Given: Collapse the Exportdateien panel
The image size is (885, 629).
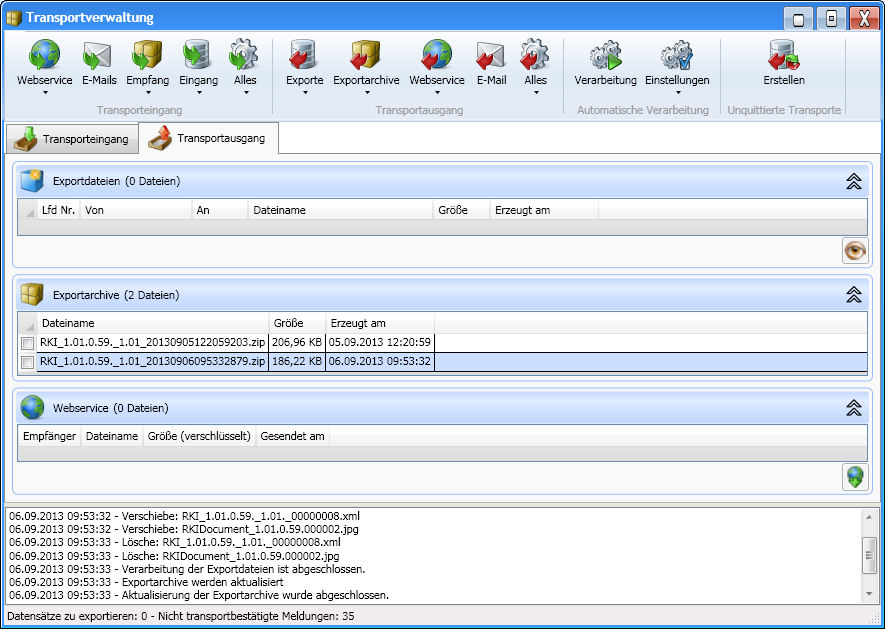Looking at the screenshot, I should click(853, 181).
